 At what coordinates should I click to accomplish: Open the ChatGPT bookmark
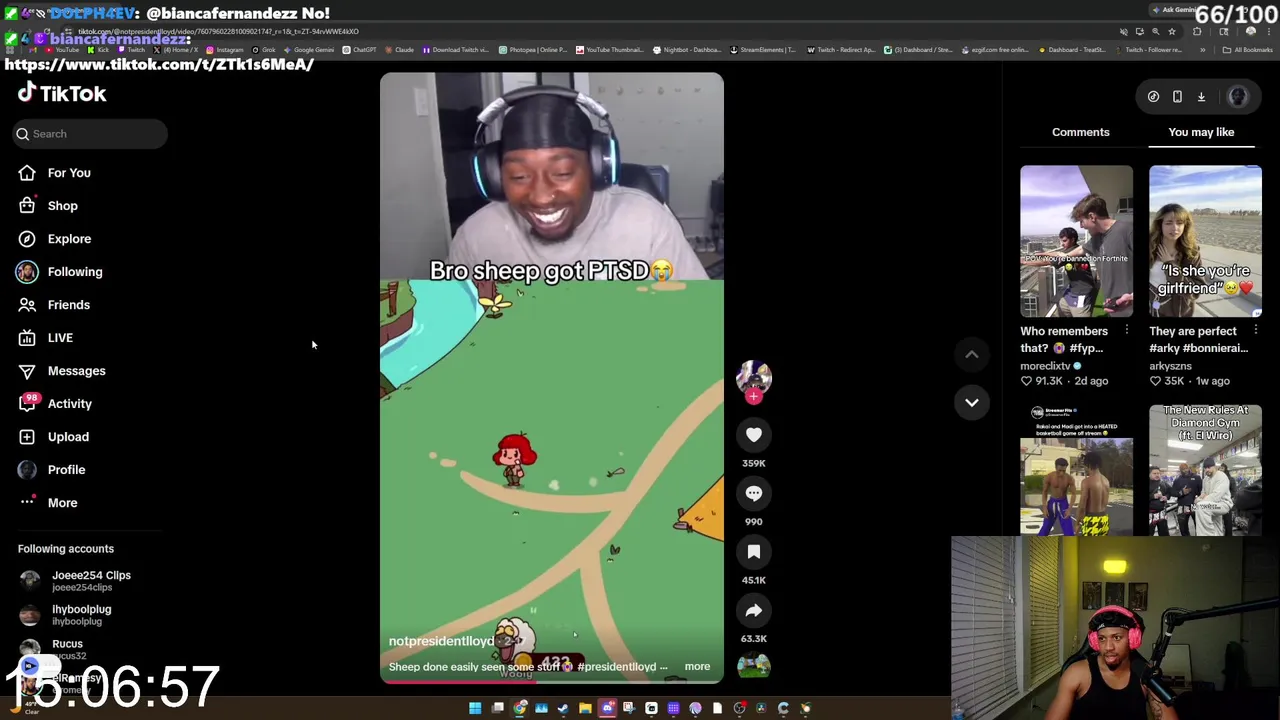[359, 50]
